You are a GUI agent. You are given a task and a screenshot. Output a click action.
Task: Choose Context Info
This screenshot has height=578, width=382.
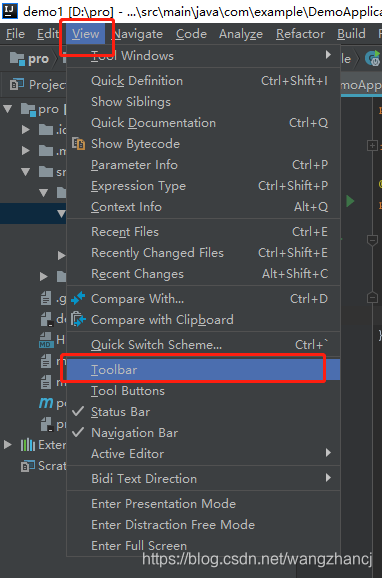click(203, 207)
